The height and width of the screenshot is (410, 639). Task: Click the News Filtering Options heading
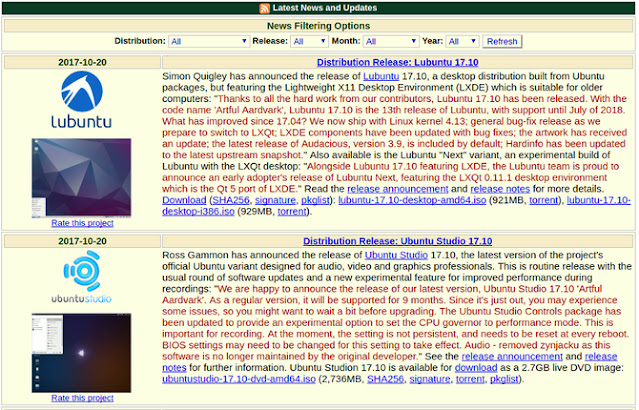tap(318, 26)
